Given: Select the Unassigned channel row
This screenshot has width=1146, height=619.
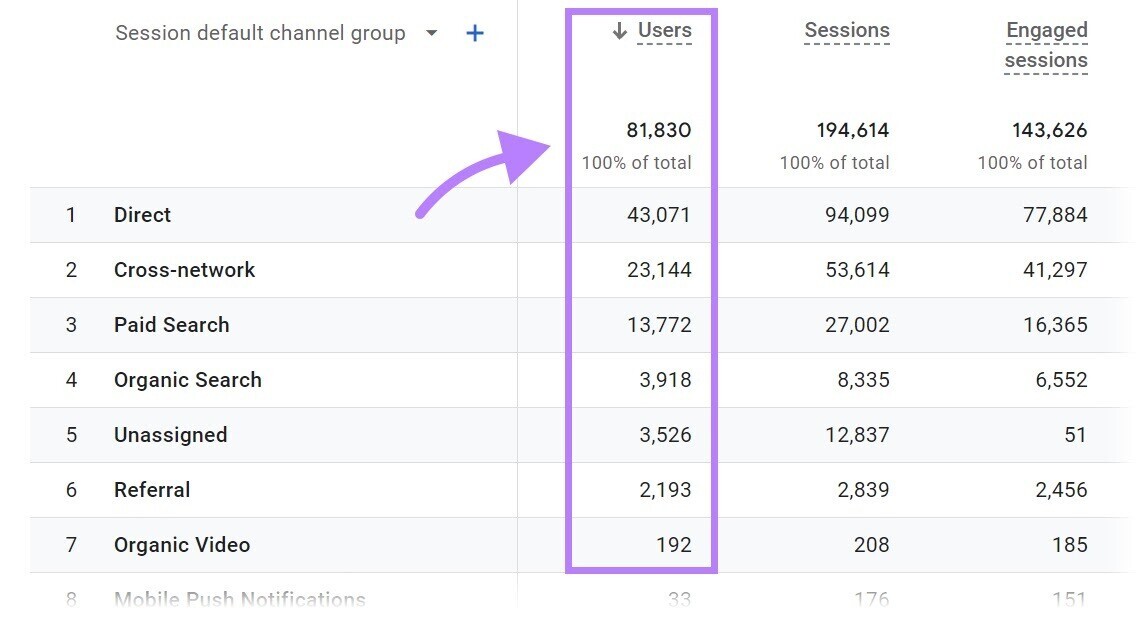Looking at the screenshot, I should (170, 434).
